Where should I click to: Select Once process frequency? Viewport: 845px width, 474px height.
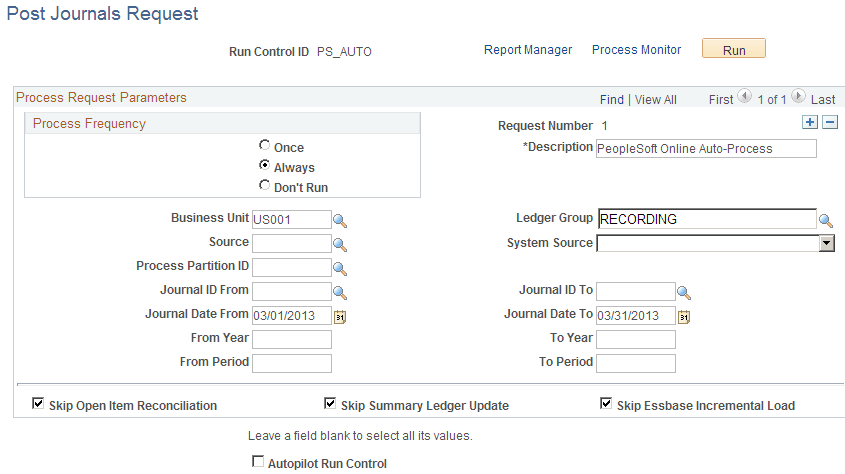click(264, 145)
